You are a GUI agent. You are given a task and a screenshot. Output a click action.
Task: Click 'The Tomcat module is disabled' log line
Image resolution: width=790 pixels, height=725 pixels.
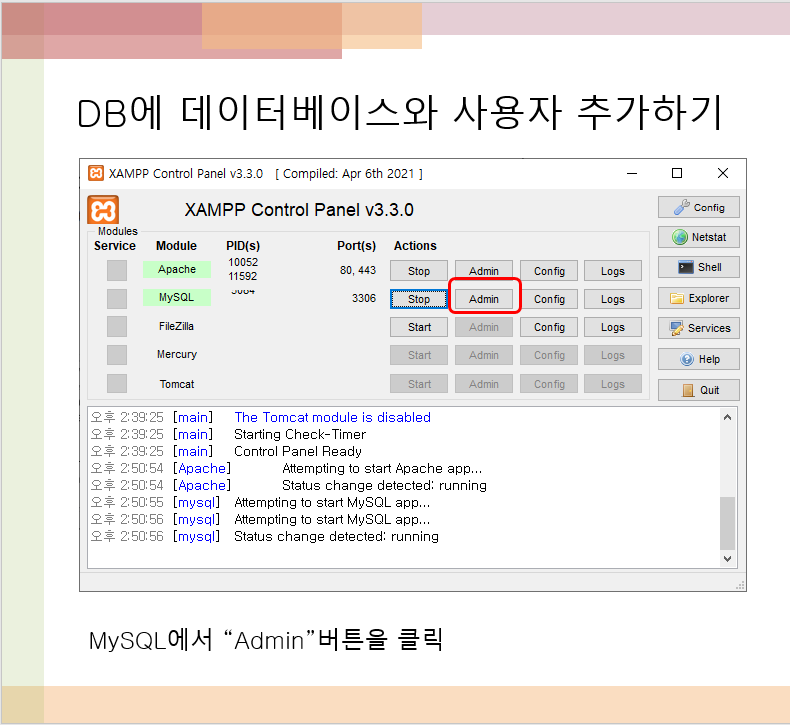pyautogui.click(x=333, y=417)
